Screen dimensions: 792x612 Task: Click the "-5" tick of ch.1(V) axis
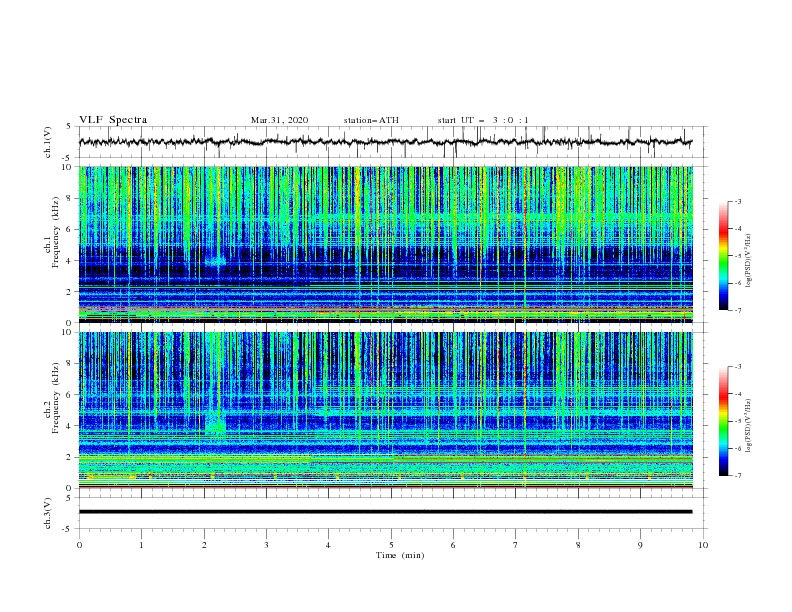pos(68,158)
